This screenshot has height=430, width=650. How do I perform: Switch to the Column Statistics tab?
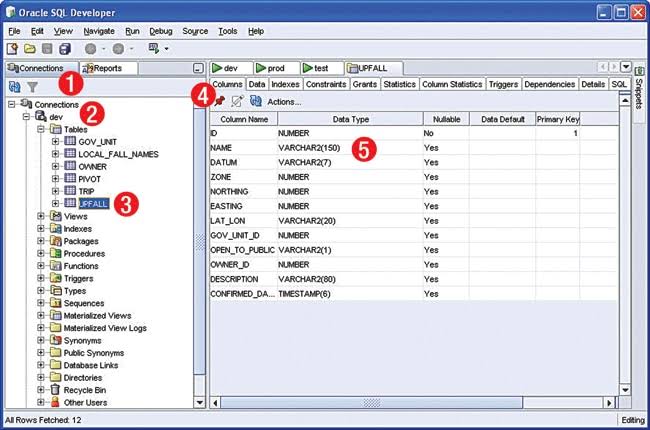tap(452, 84)
